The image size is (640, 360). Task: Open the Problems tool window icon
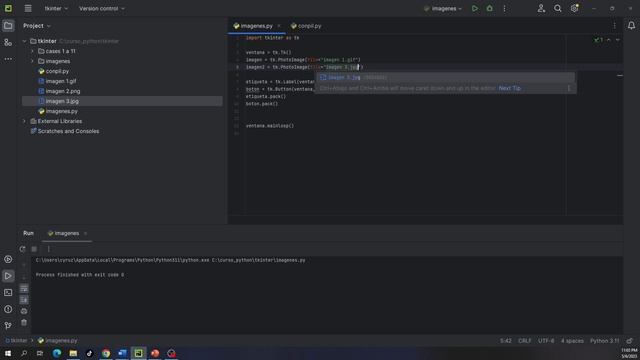[x=8, y=309]
